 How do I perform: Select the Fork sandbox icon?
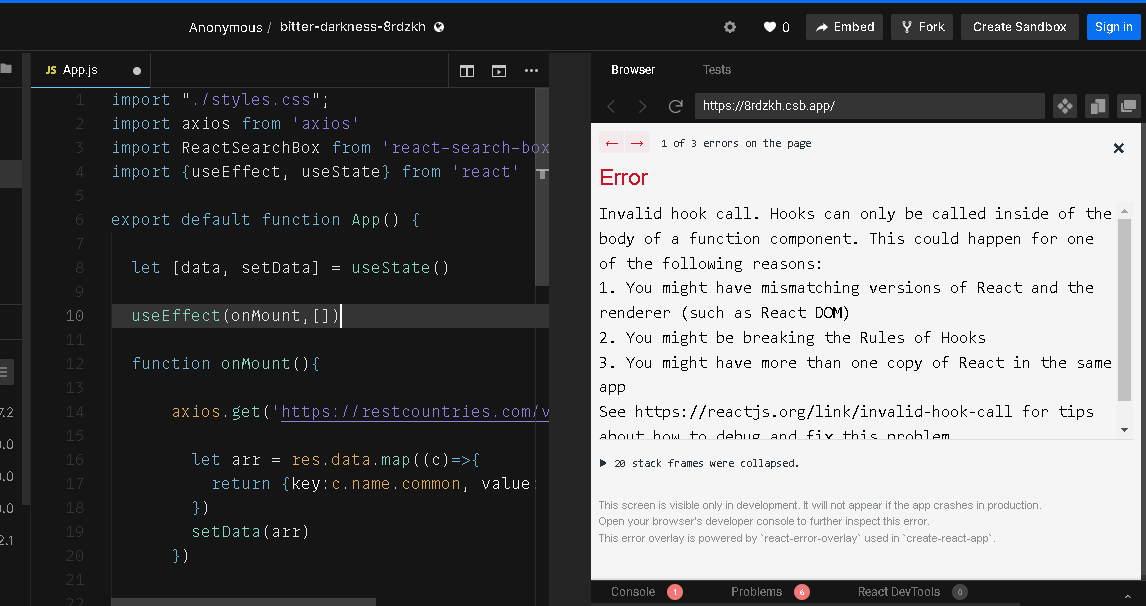click(x=921, y=27)
